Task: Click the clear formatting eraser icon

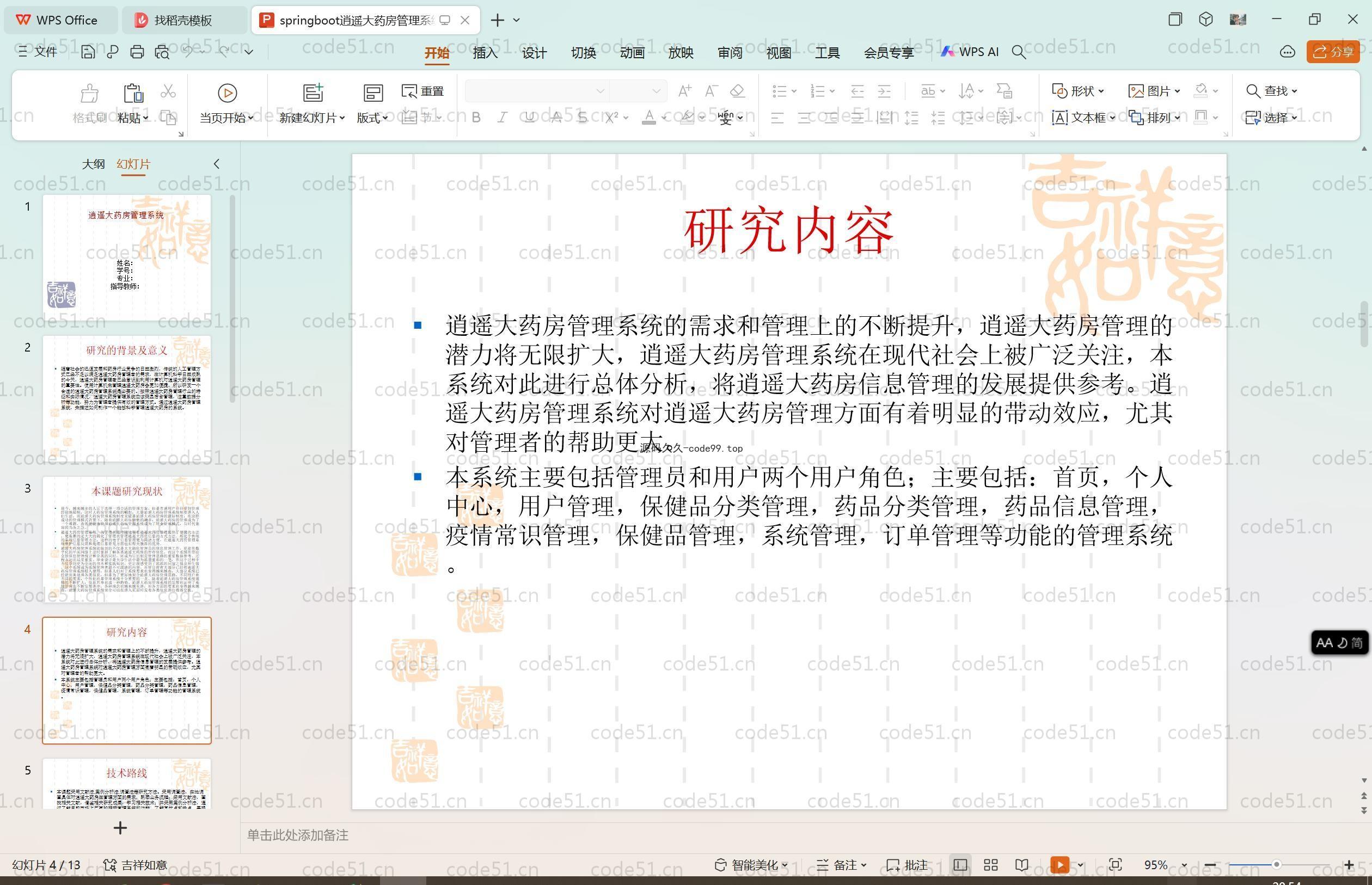Action: click(737, 91)
